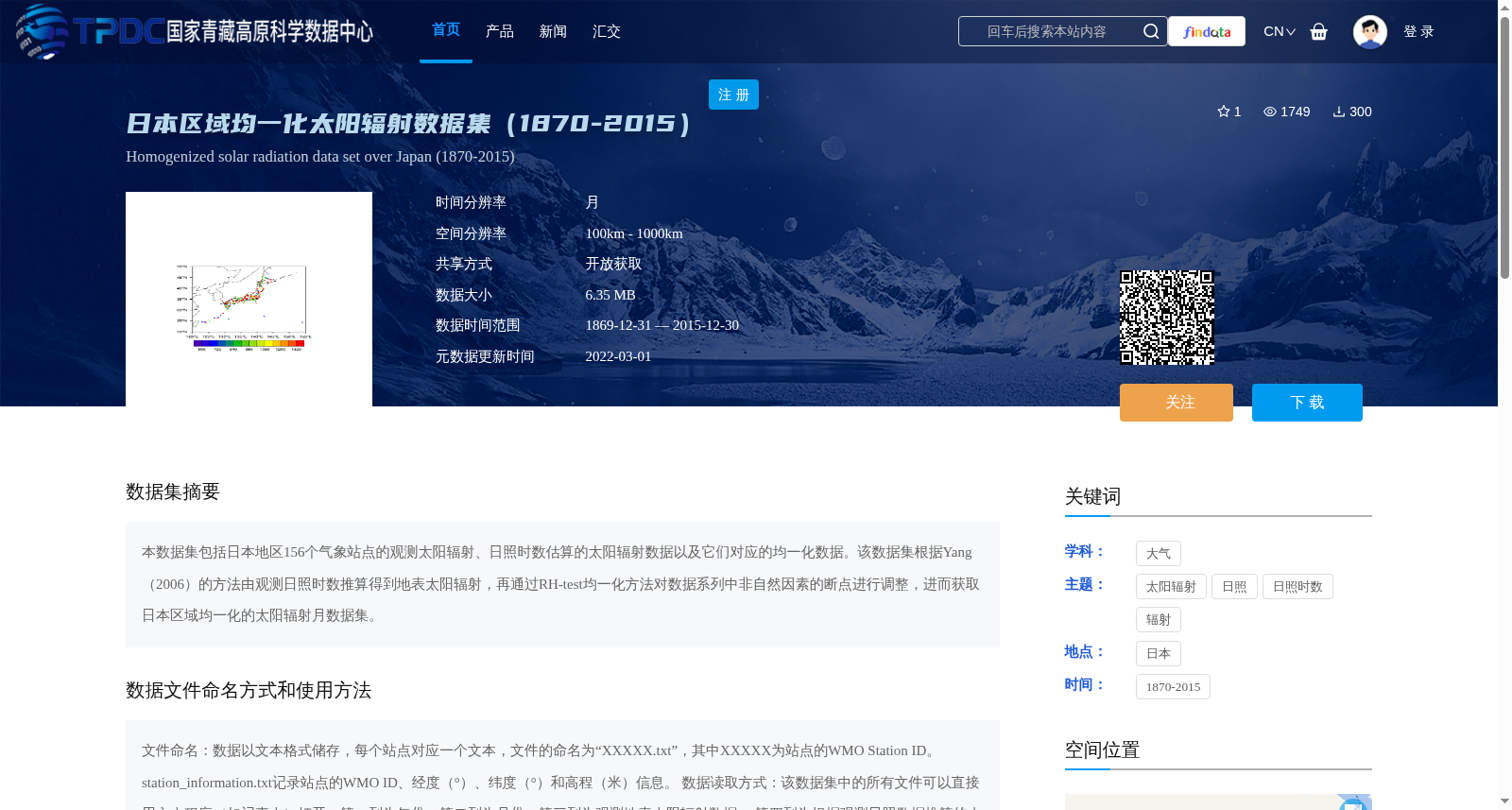The height and width of the screenshot is (810, 1512).
Task: Select the 大气 discipline tag
Action: [1159, 554]
